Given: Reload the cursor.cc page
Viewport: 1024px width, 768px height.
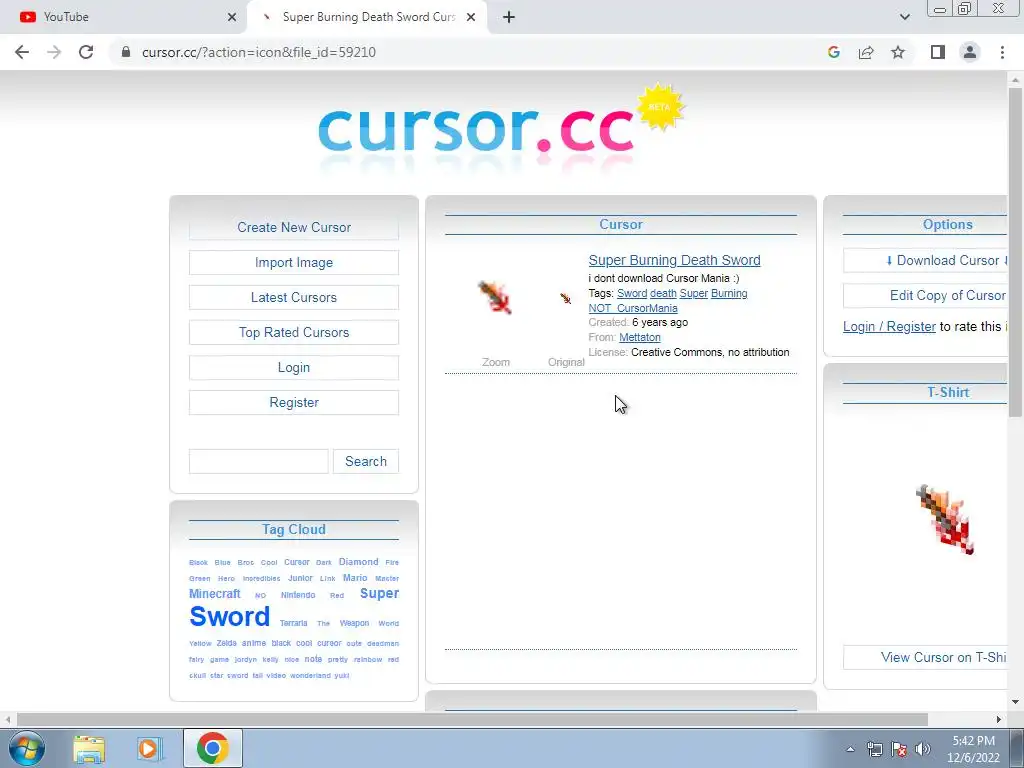Looking at the screenshot, I should click(x=86, y=52).
